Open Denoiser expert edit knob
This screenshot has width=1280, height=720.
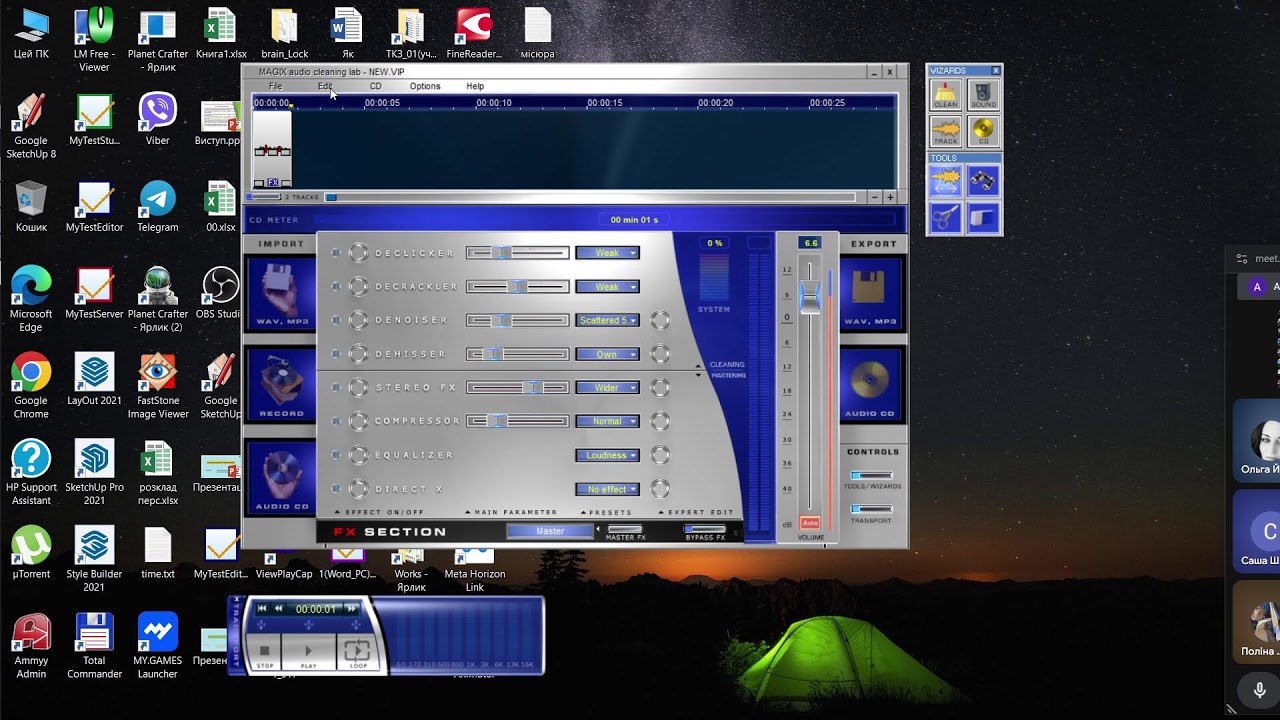[x=660, y=320]
